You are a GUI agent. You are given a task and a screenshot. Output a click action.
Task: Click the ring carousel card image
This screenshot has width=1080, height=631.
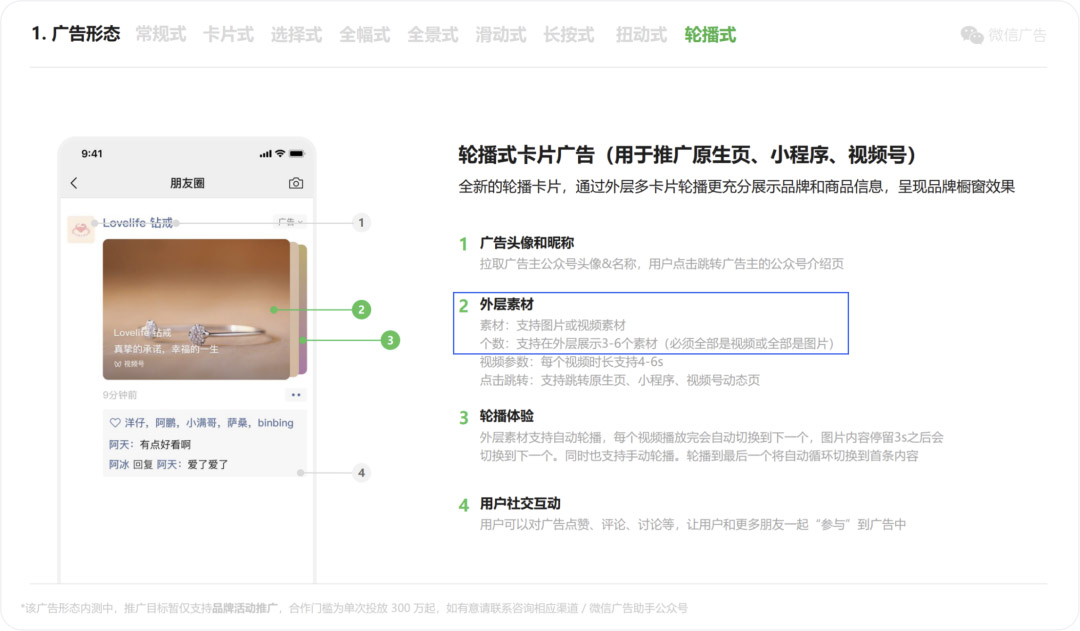coord(196,309)
